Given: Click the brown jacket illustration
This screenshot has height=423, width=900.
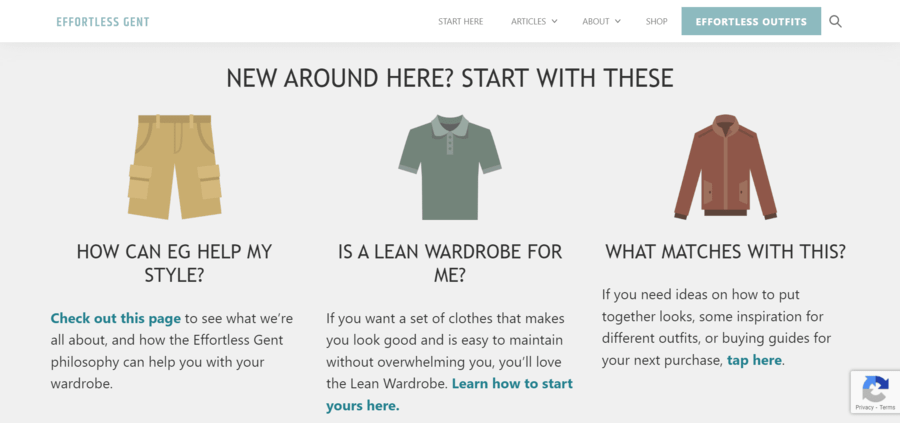Looking at the screenshot, I should point(726,166).
